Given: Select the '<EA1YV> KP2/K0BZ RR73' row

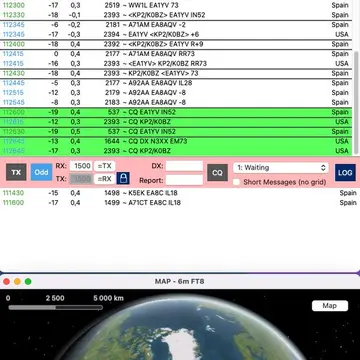Looking at the screenshot, I should (176, 63).
